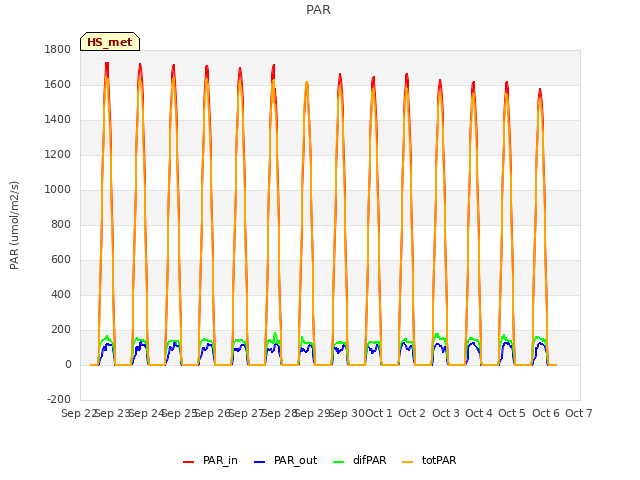
Task: Click the 1400 y-axis tick label
Action: click(58, 120)
